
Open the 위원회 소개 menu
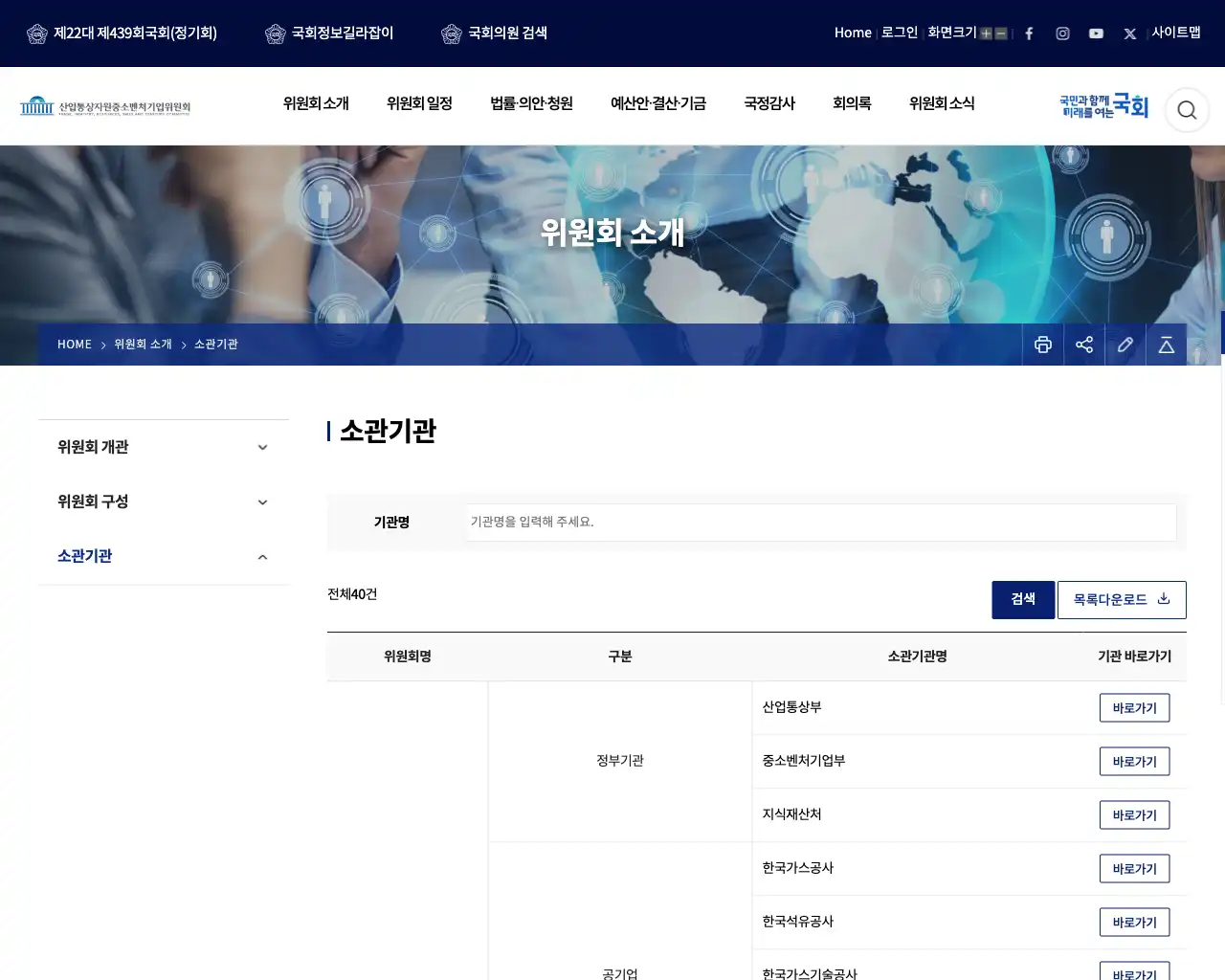(316, 103)
